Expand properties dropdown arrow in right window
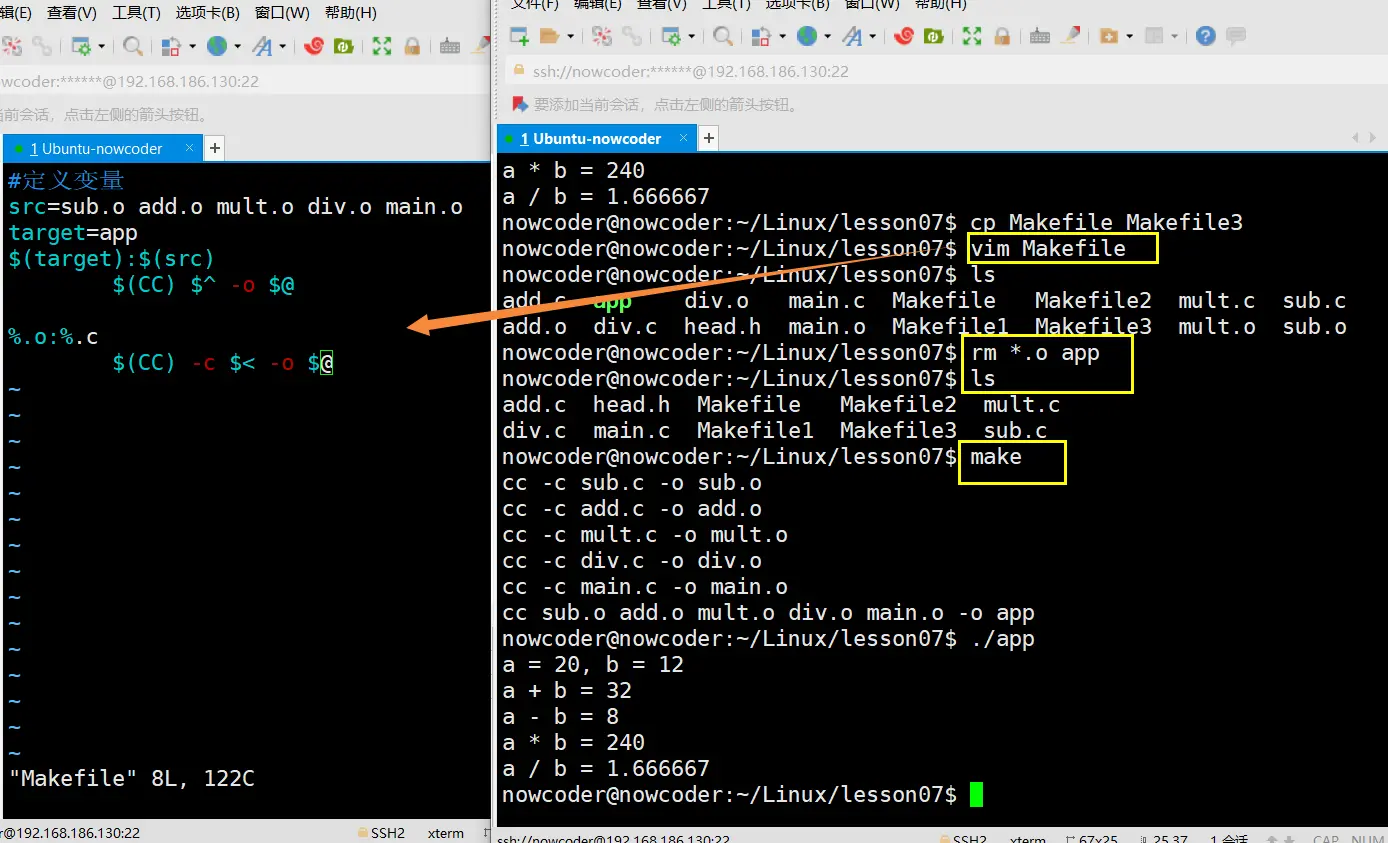Image resolution: width=1388 pixels, height=843 pixels. [x=691, y=36]
